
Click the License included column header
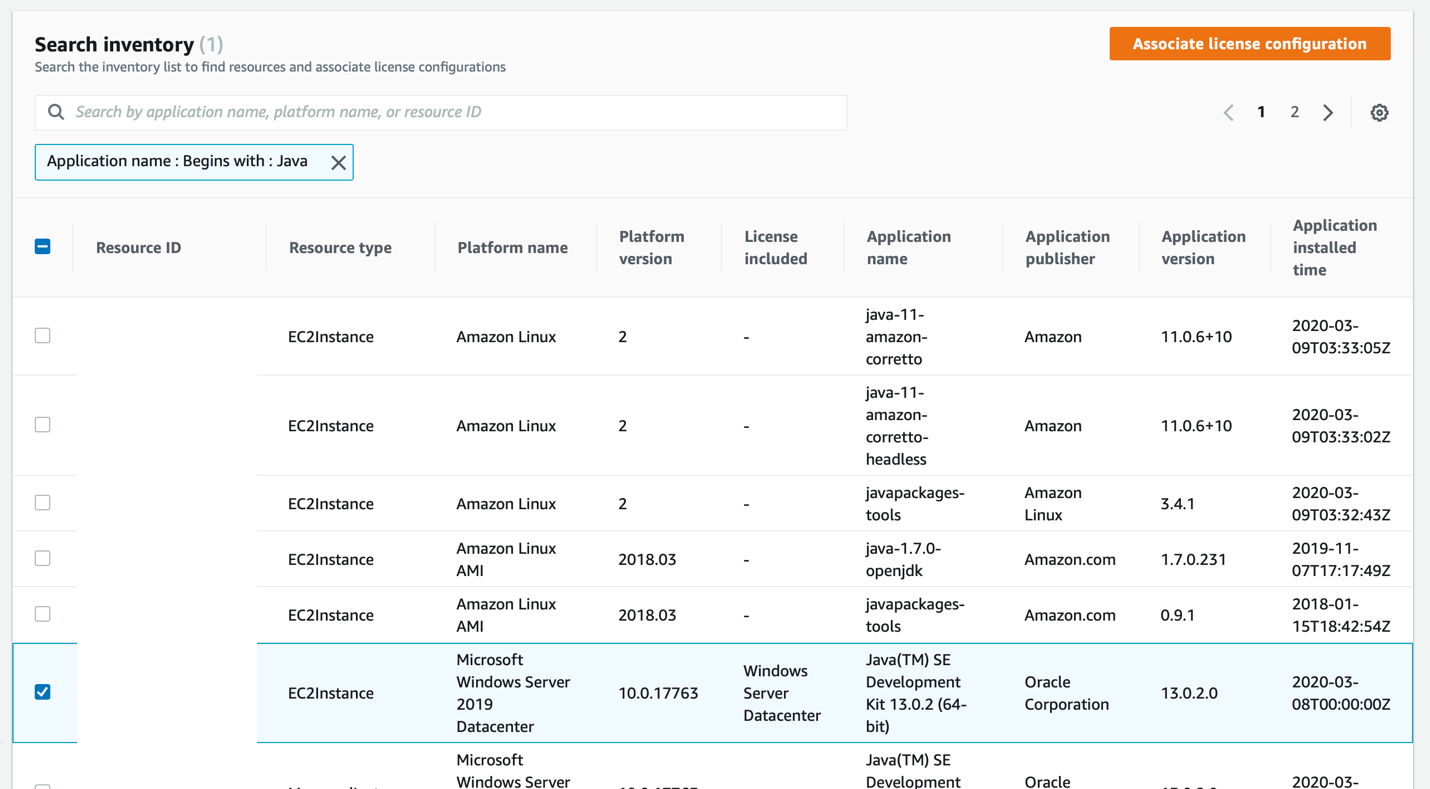[x=776, y=246]
